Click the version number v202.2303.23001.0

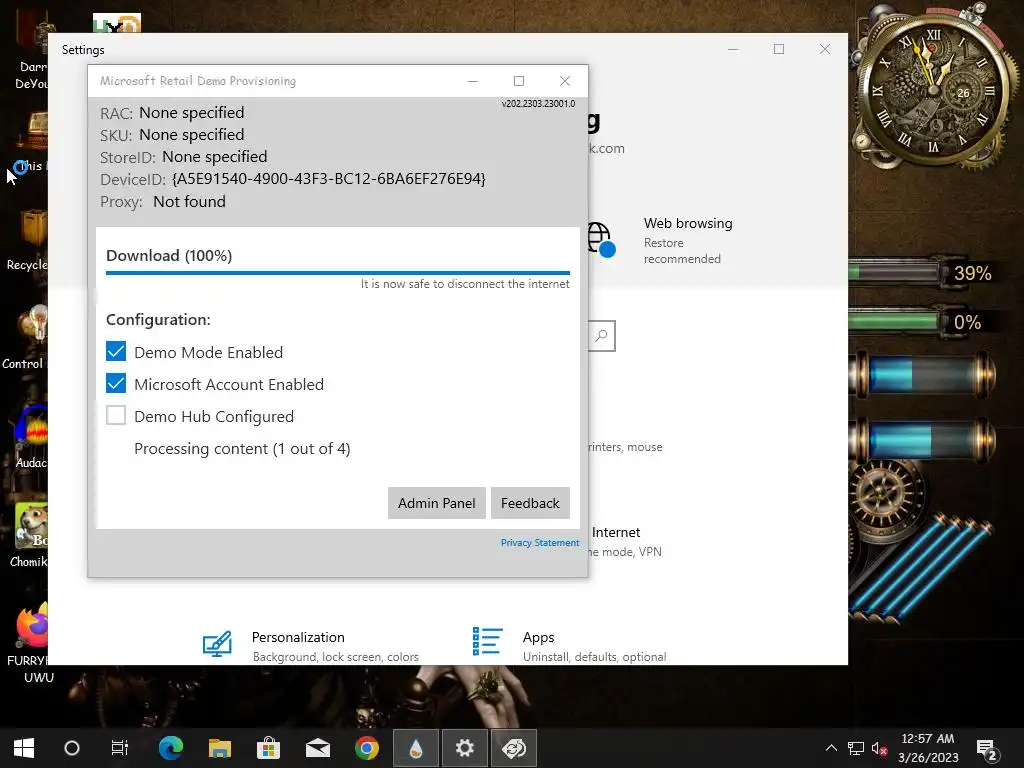click(x=538, y=103)
